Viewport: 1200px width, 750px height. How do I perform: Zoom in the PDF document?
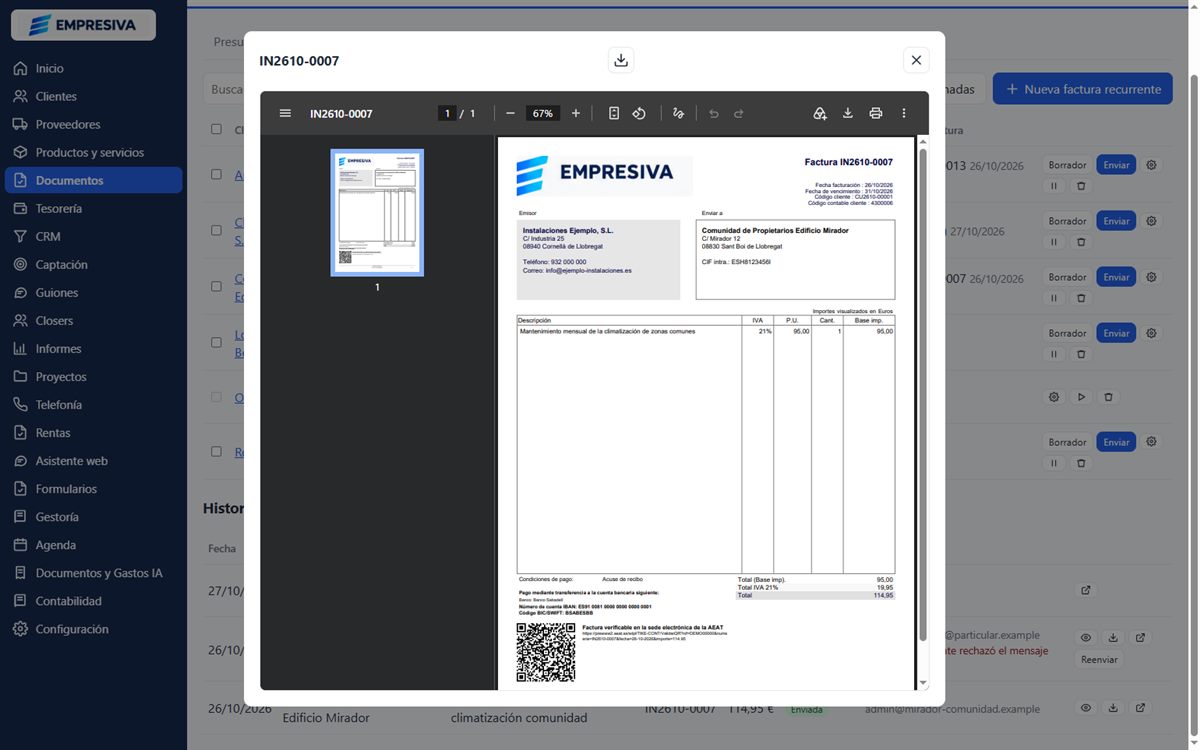[575, 113]
